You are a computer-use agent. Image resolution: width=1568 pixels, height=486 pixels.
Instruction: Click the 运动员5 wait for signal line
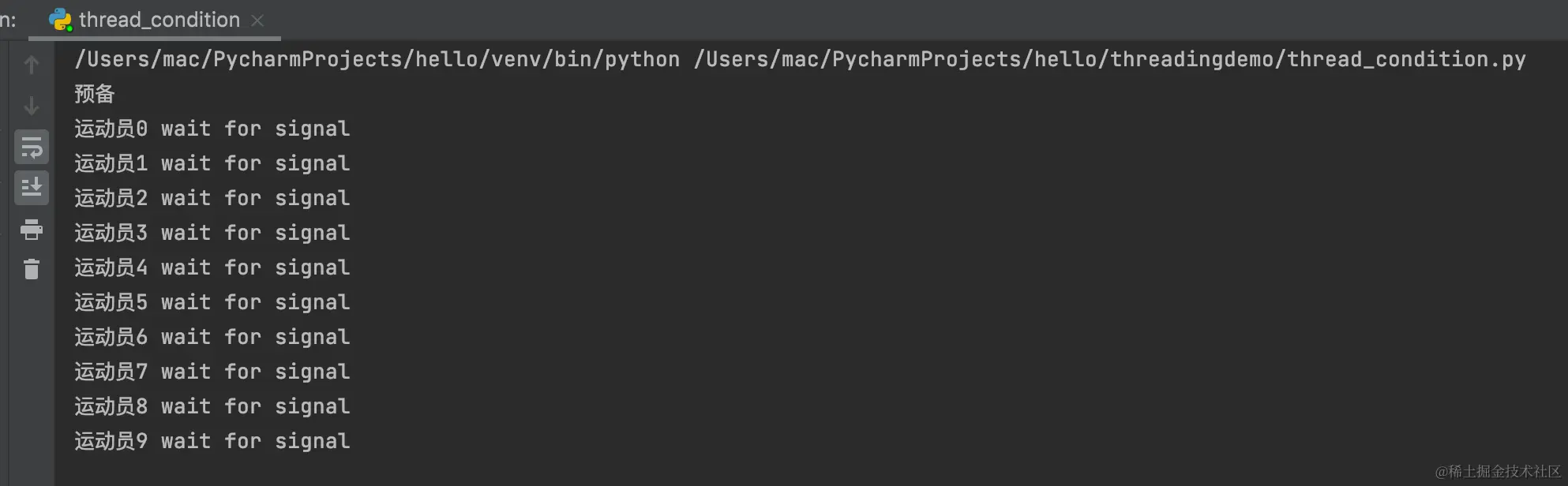(x=212, y=302)
